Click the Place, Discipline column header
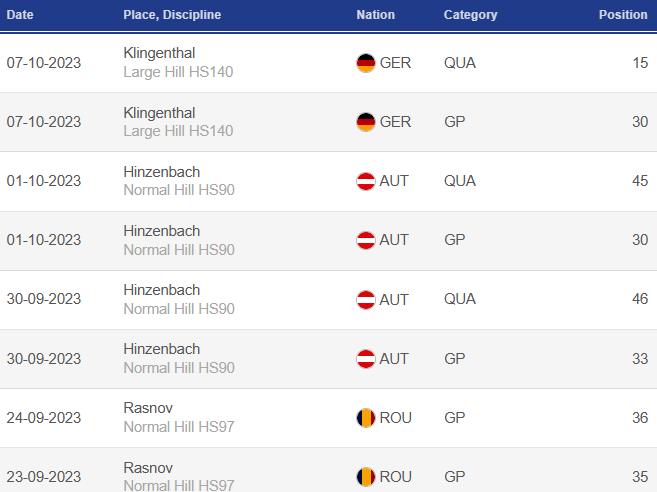This screenshot has height=492, width=657. click(x=172, y=15)
